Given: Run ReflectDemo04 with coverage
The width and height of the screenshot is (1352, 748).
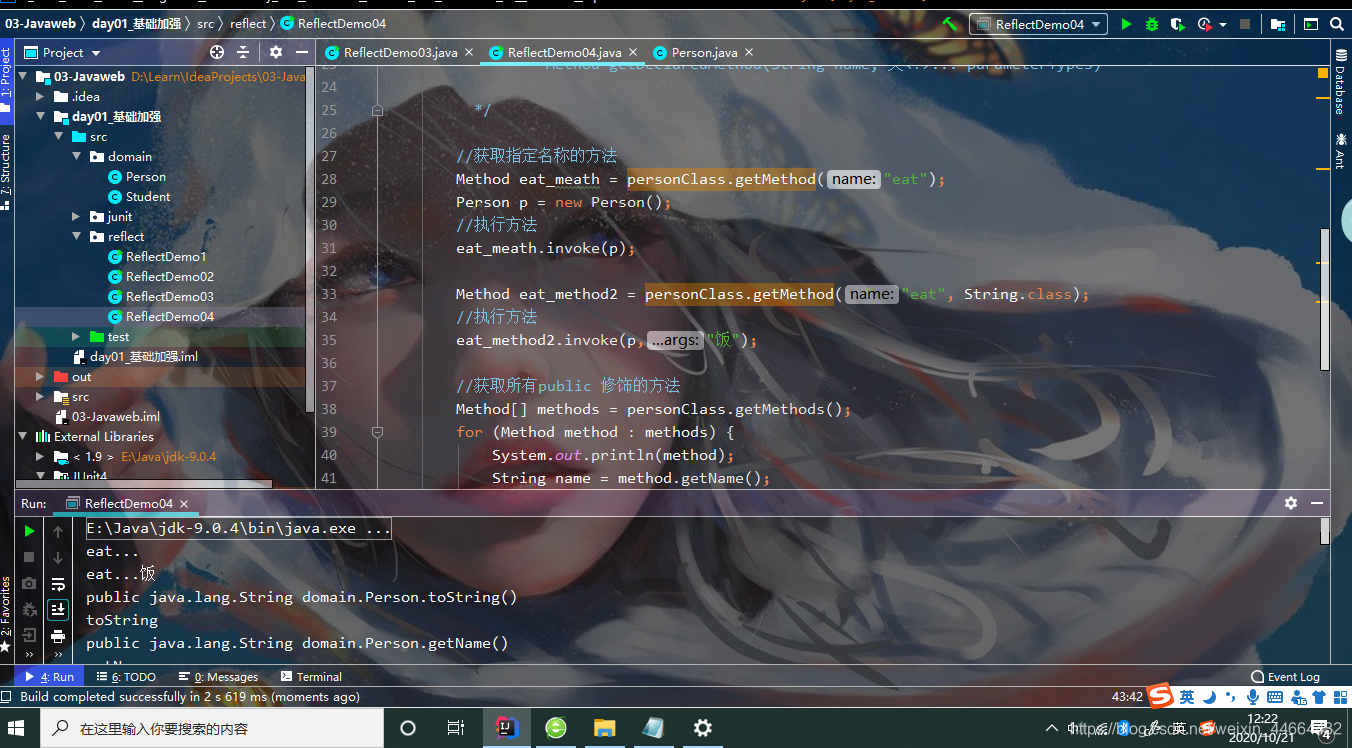Looking at the screenshot, I should (1178, 24).
